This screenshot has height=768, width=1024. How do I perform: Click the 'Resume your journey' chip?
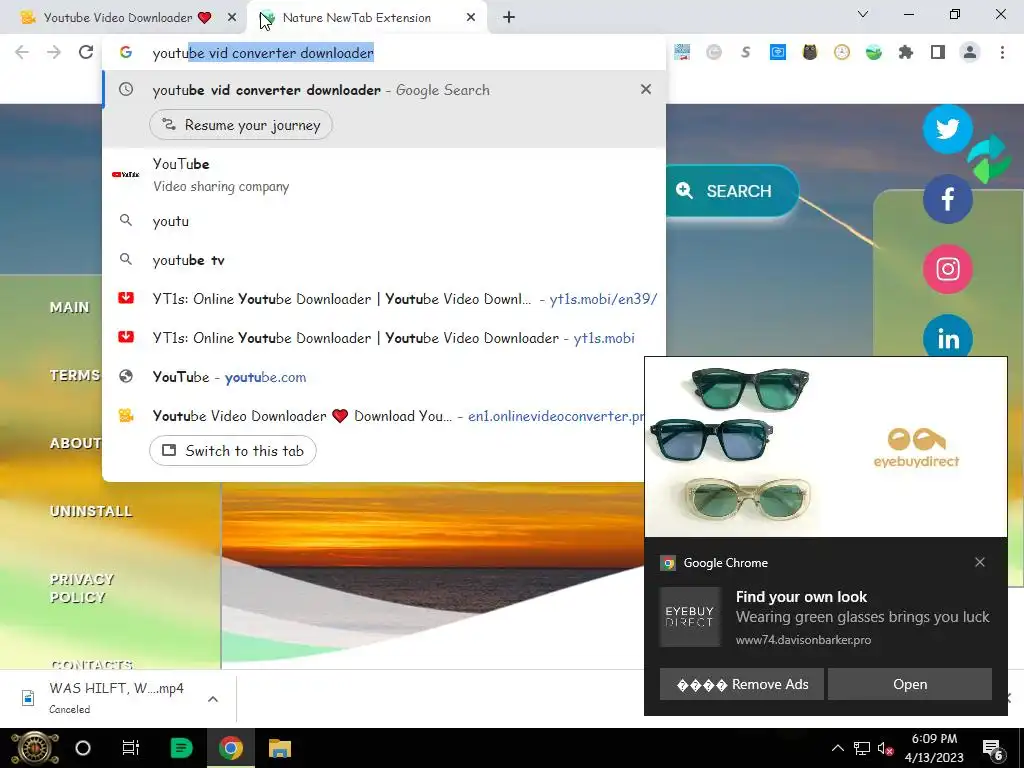241,125
